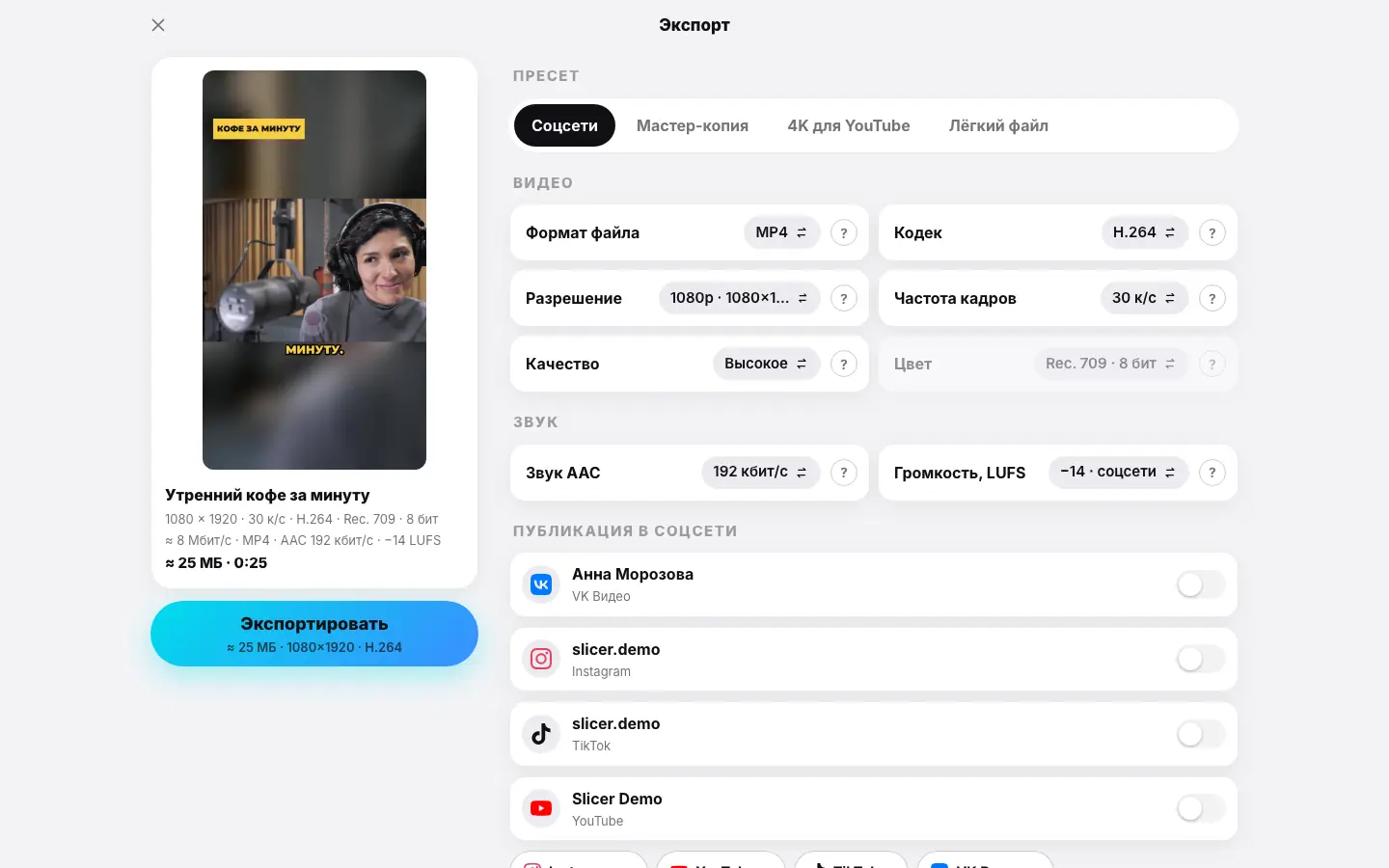Open the 192 кбит/с audio bitrate dropdown
This screenshot has width=1389, height=868.
pos(760,473)
